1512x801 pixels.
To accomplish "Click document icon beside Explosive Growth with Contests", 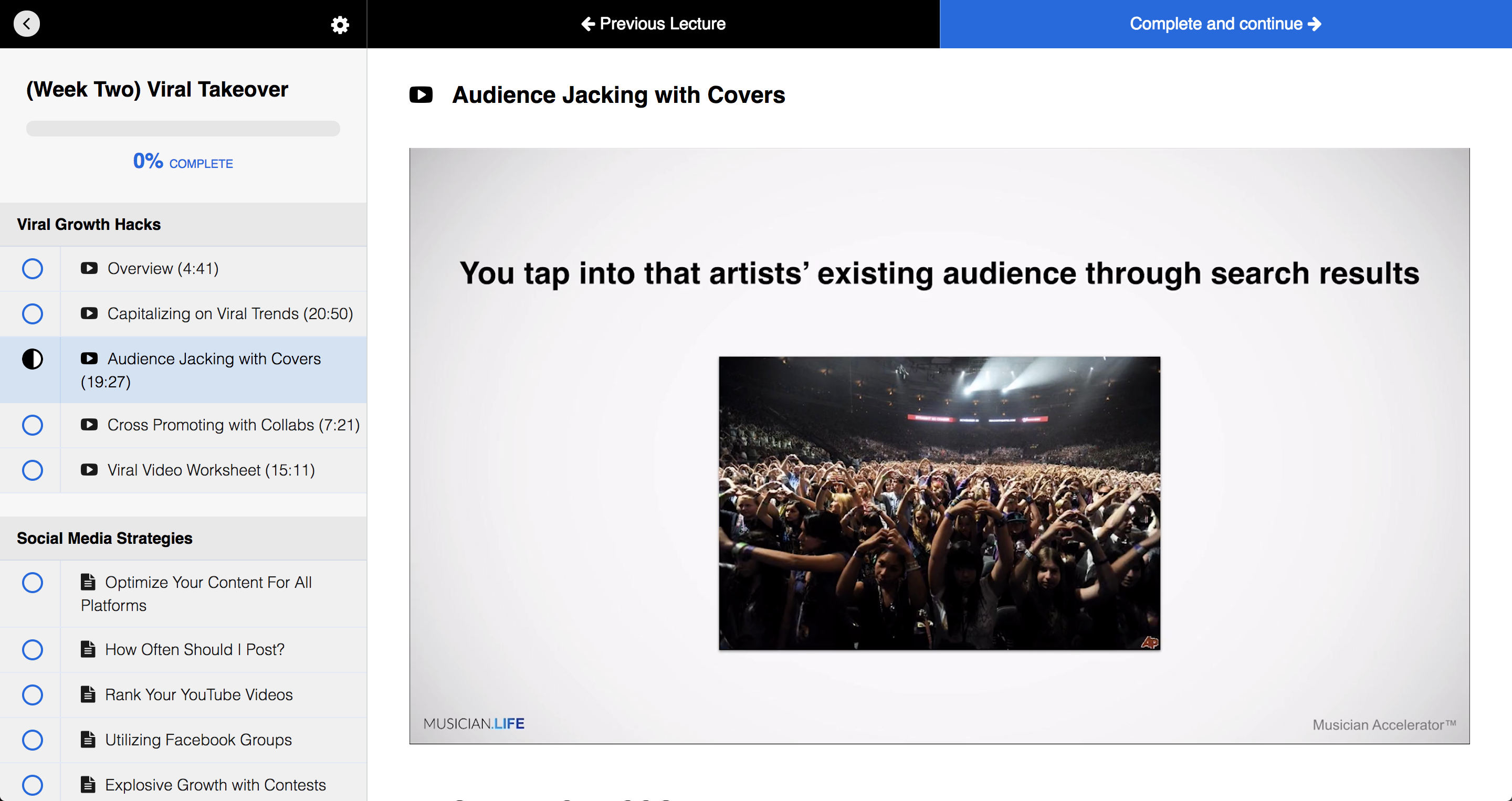I will 88,785.
